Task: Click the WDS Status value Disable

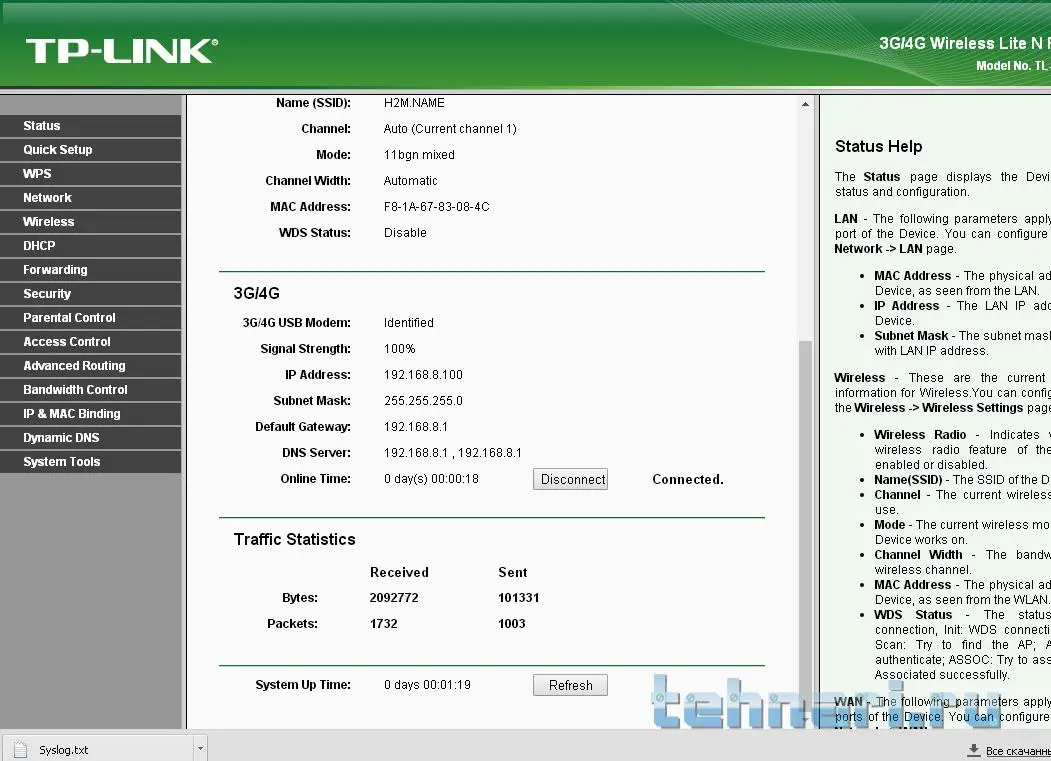Action: [x=405, y=233]
